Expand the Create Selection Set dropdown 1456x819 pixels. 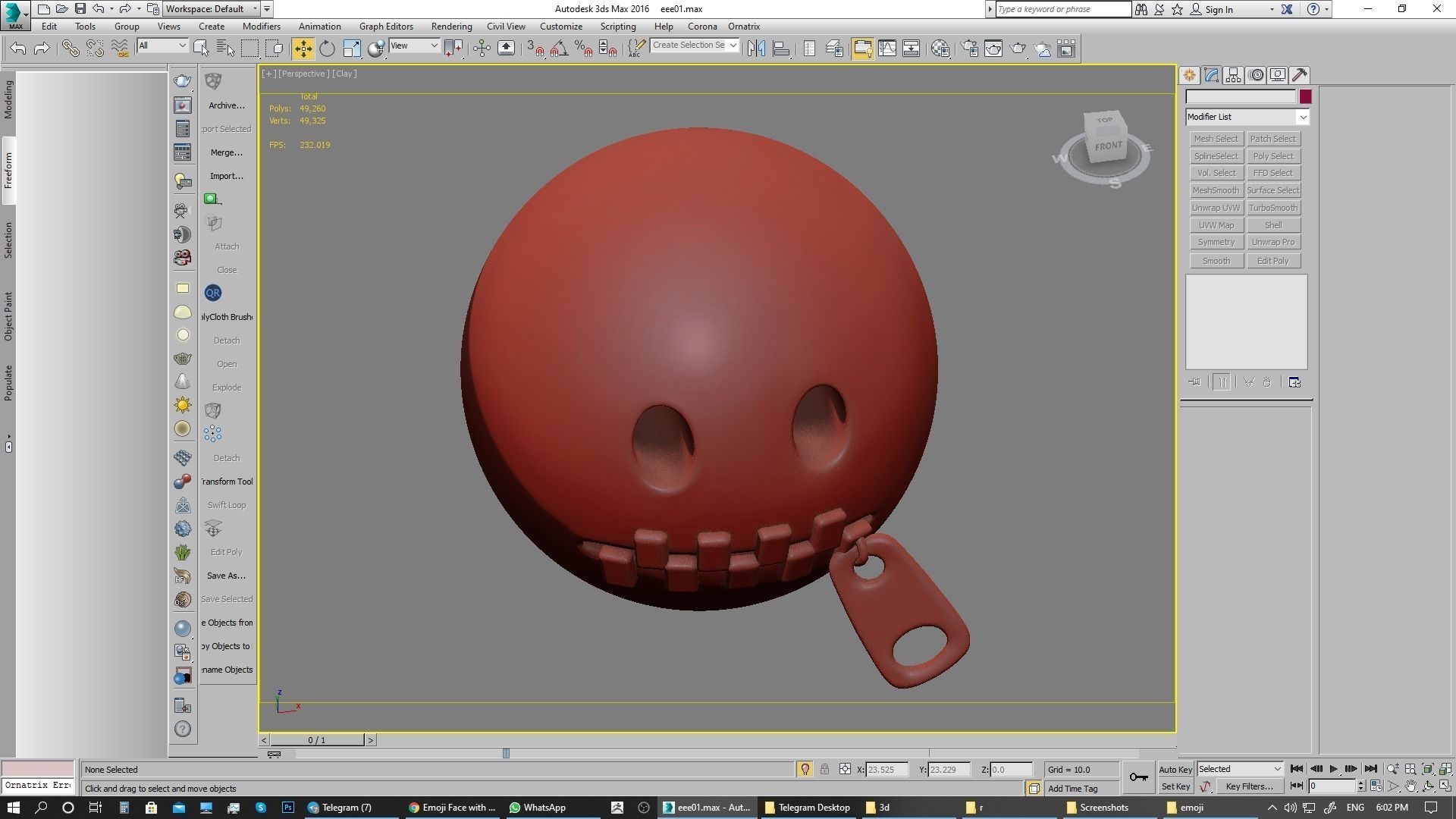[x=733, y=45]
